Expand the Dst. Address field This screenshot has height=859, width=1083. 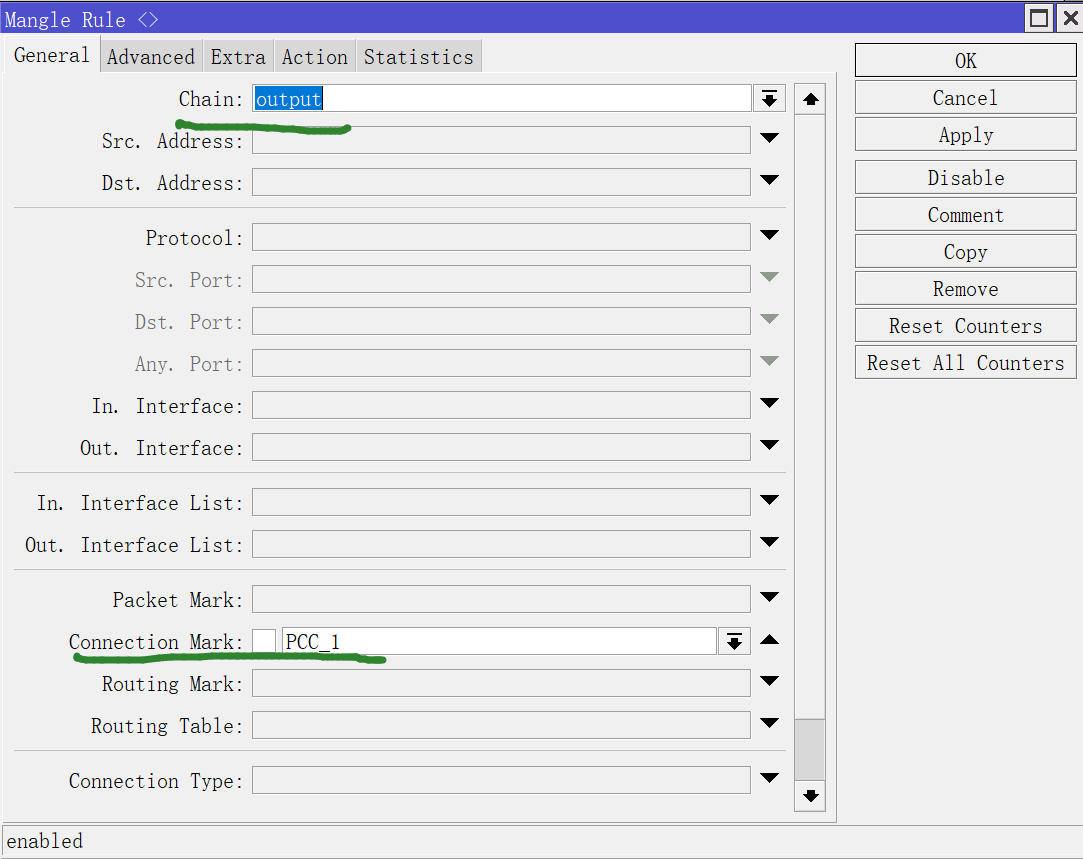pos(768,181)
